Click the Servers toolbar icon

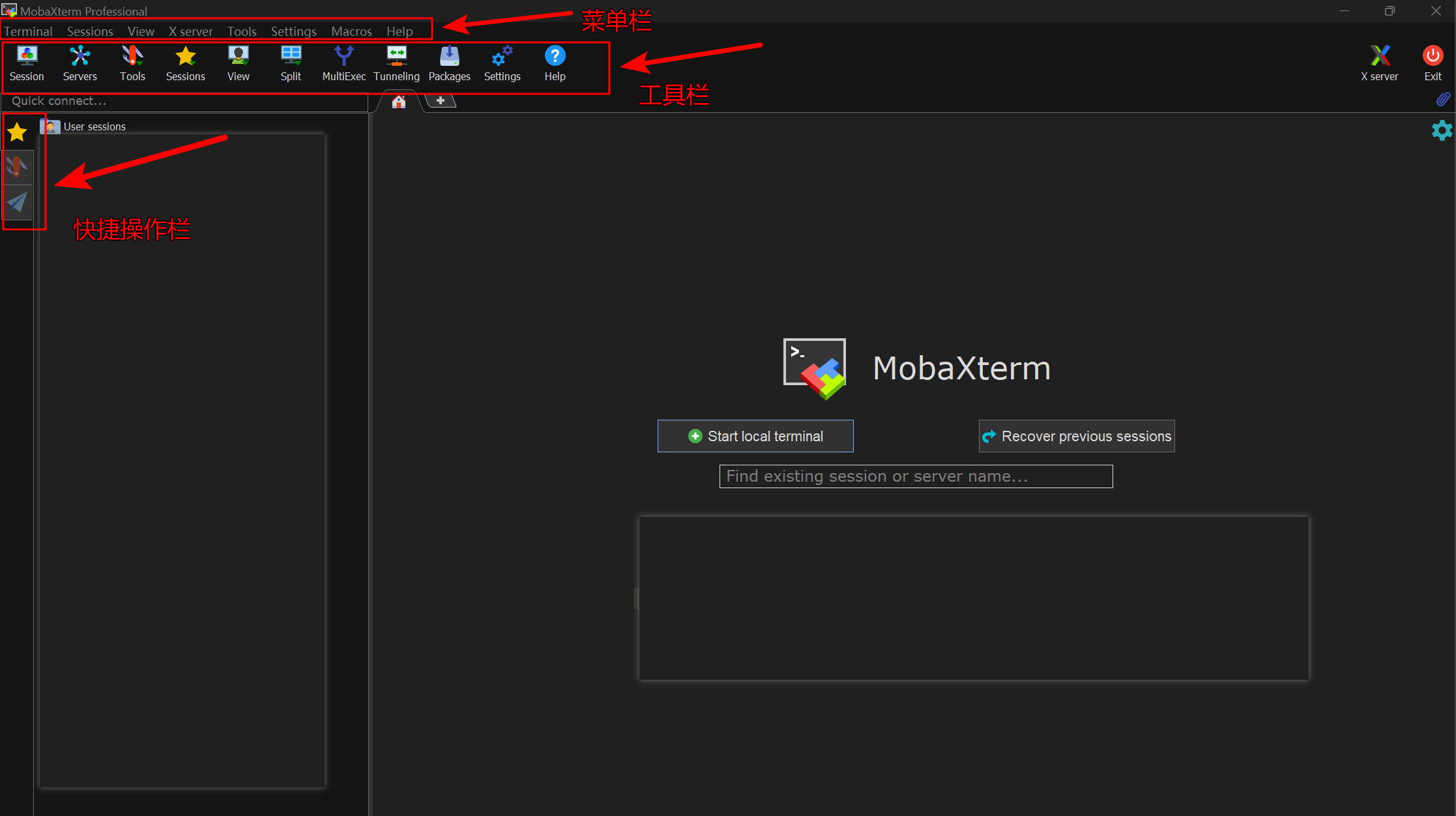click(x=80, y=63)
